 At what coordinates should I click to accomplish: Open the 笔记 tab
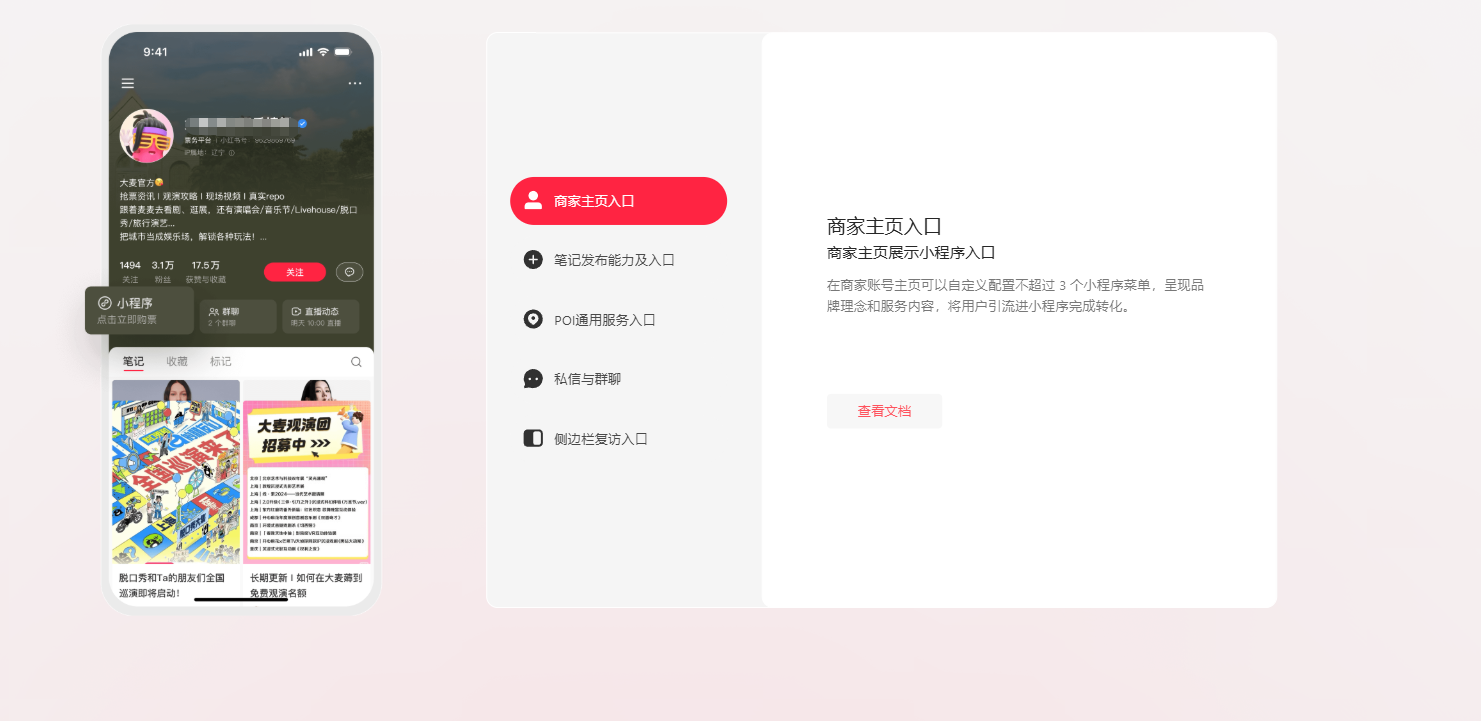pyautogui.click(x=133, y=361)
